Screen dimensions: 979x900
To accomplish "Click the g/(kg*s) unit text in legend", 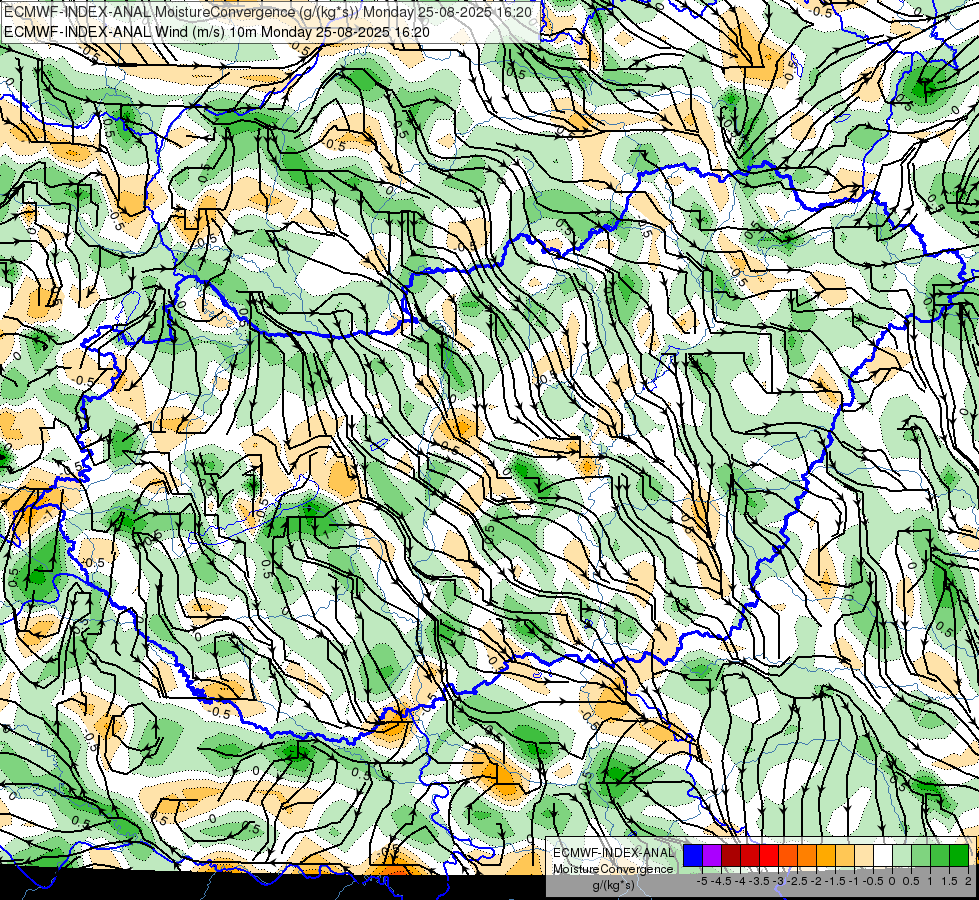I will coord(614,886).
